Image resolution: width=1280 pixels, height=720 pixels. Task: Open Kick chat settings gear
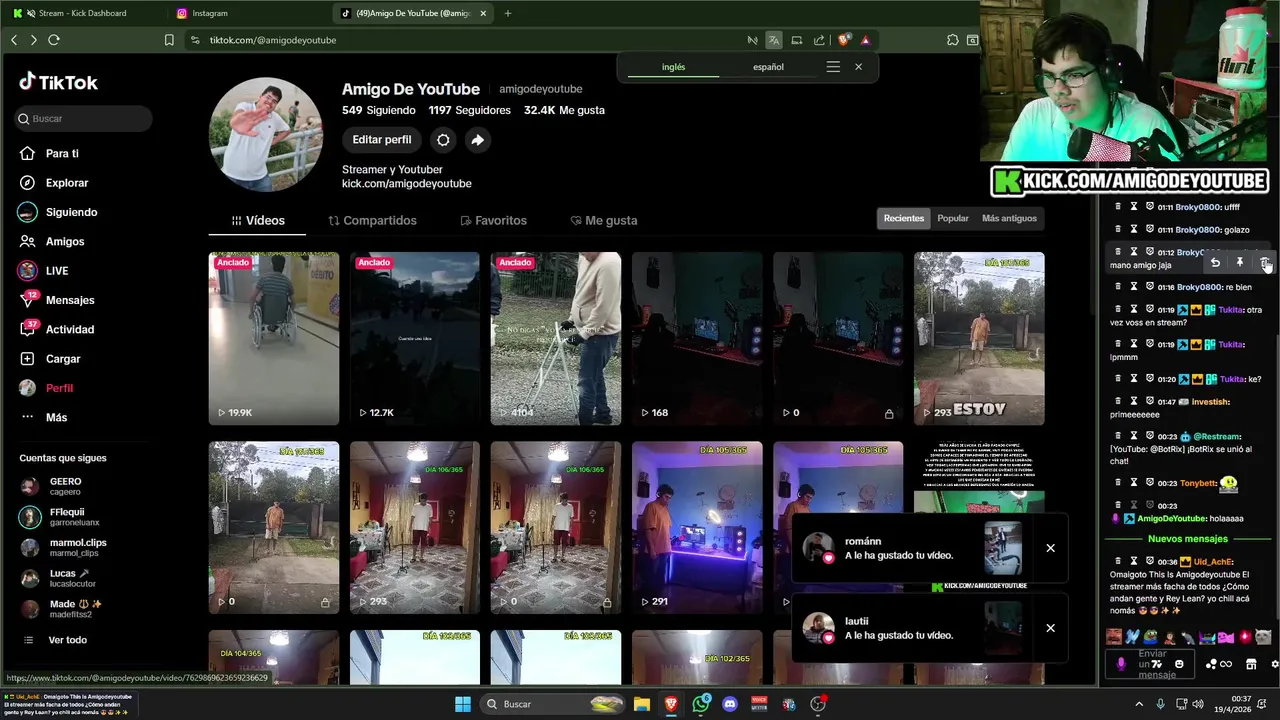coord(1274,664)
